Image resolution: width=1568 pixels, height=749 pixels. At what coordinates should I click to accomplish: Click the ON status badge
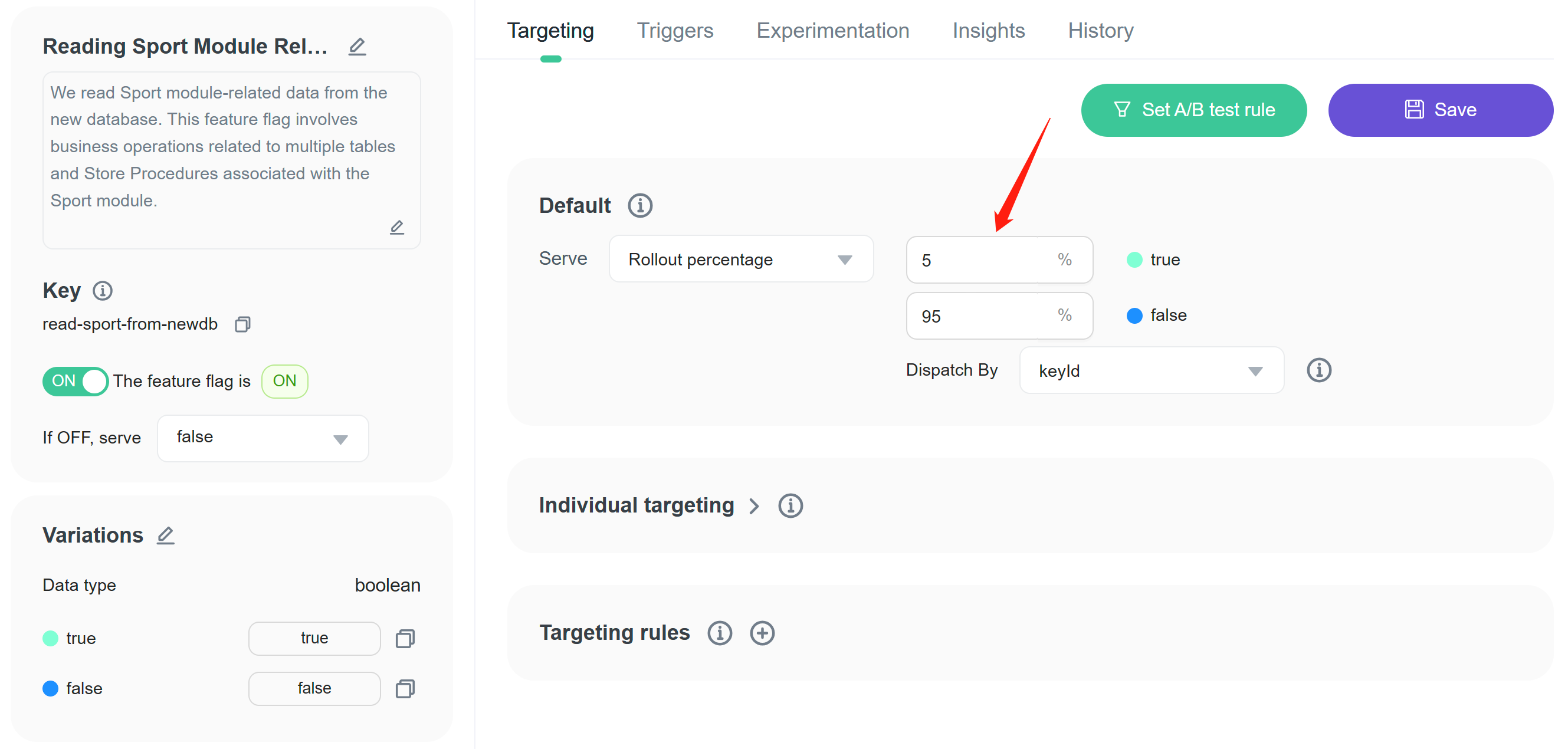(285, 382)
